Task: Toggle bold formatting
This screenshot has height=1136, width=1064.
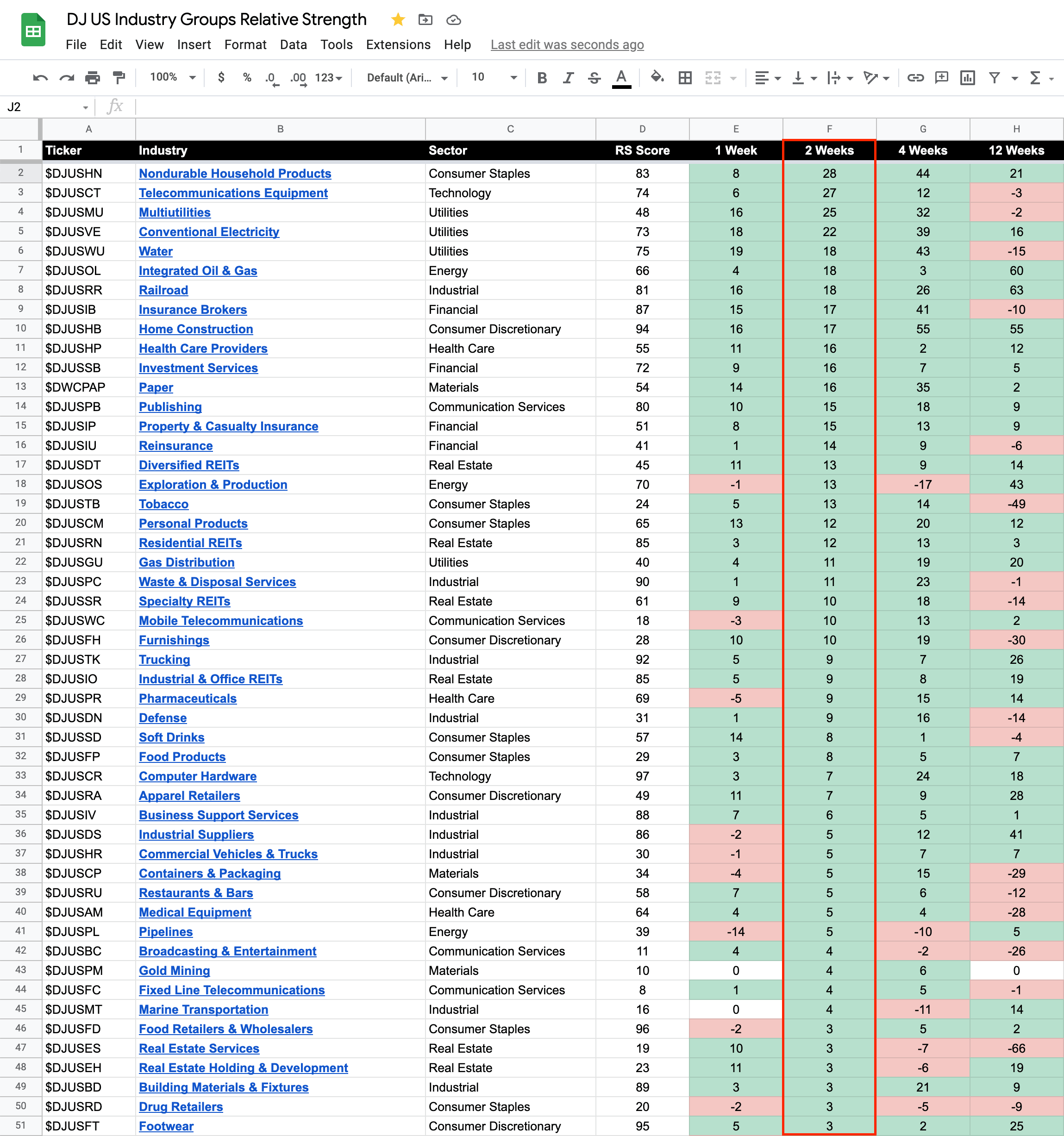Action: [x=542, y=78]
